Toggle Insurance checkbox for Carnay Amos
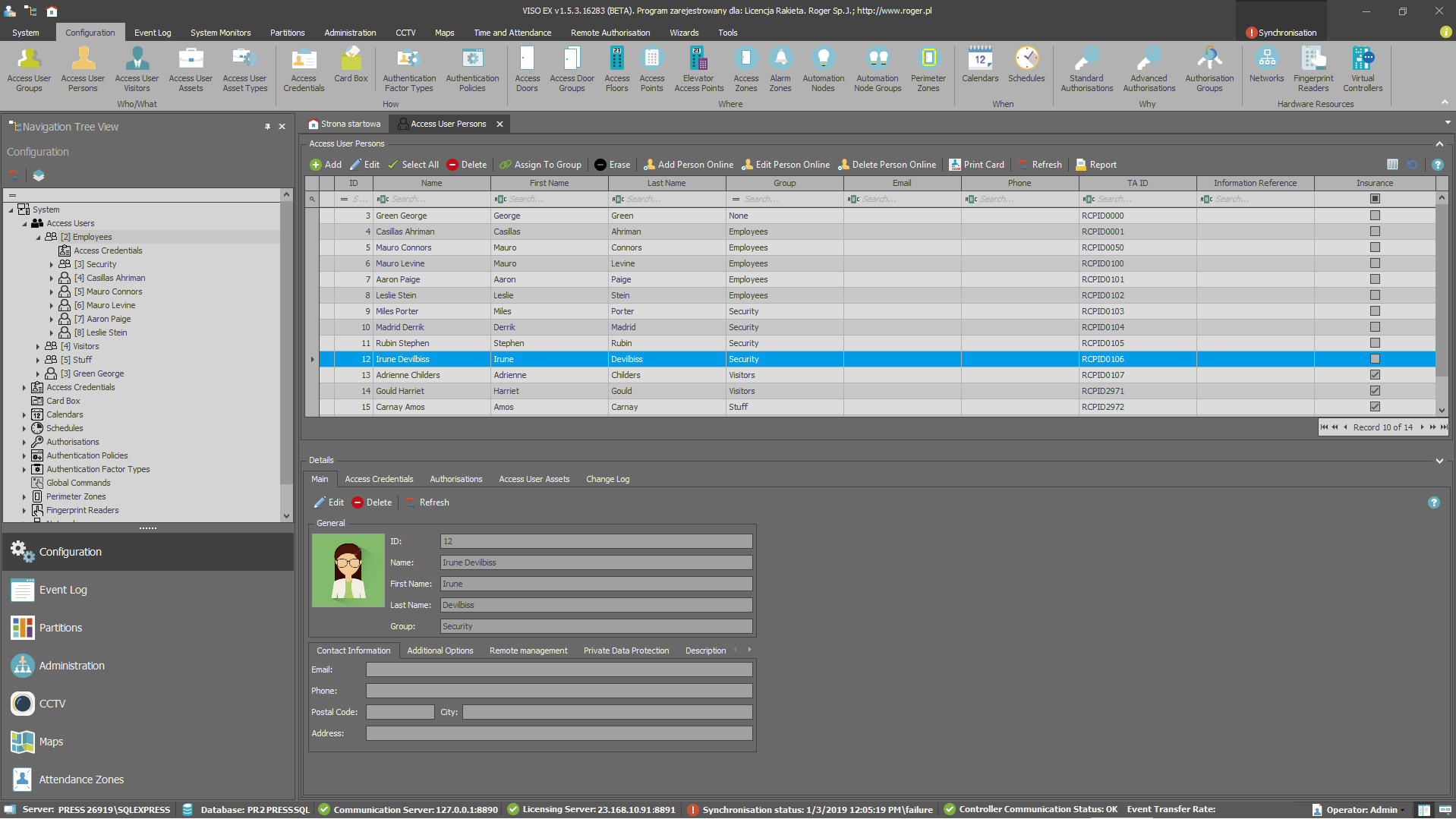The width and height of the screenshot is (1456, 819). (x=1375, y=407)
